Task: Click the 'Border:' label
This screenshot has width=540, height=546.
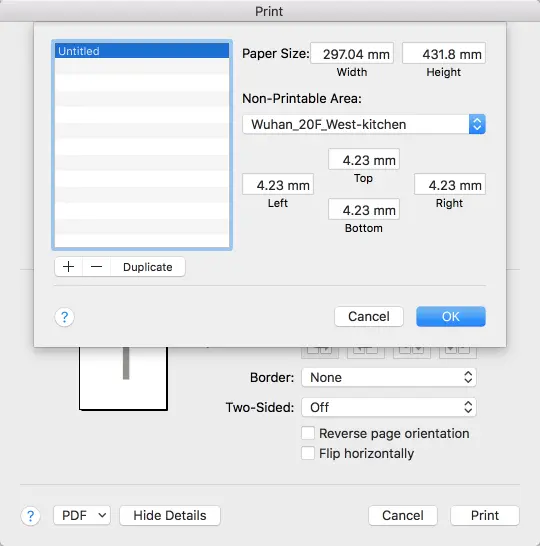Action: click(272, 377)
